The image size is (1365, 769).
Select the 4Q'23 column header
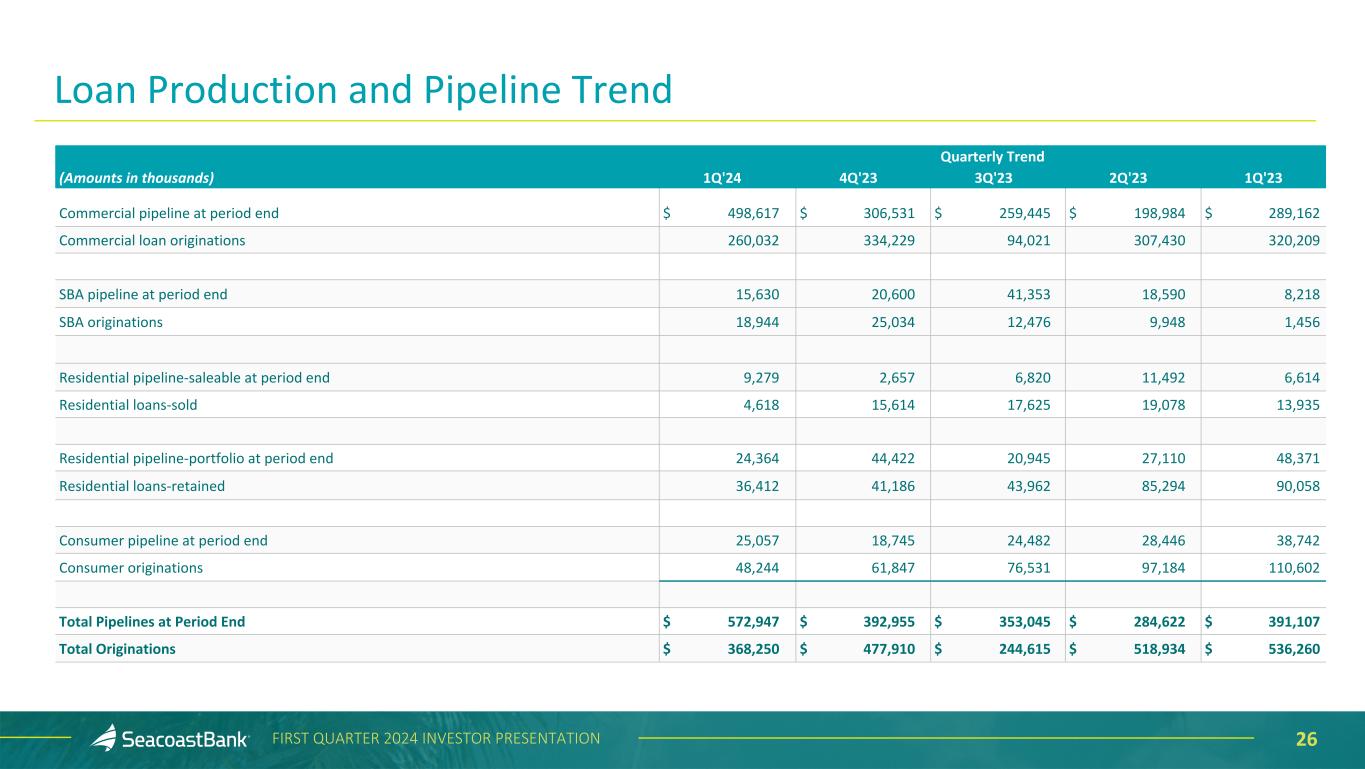point(857,178)
